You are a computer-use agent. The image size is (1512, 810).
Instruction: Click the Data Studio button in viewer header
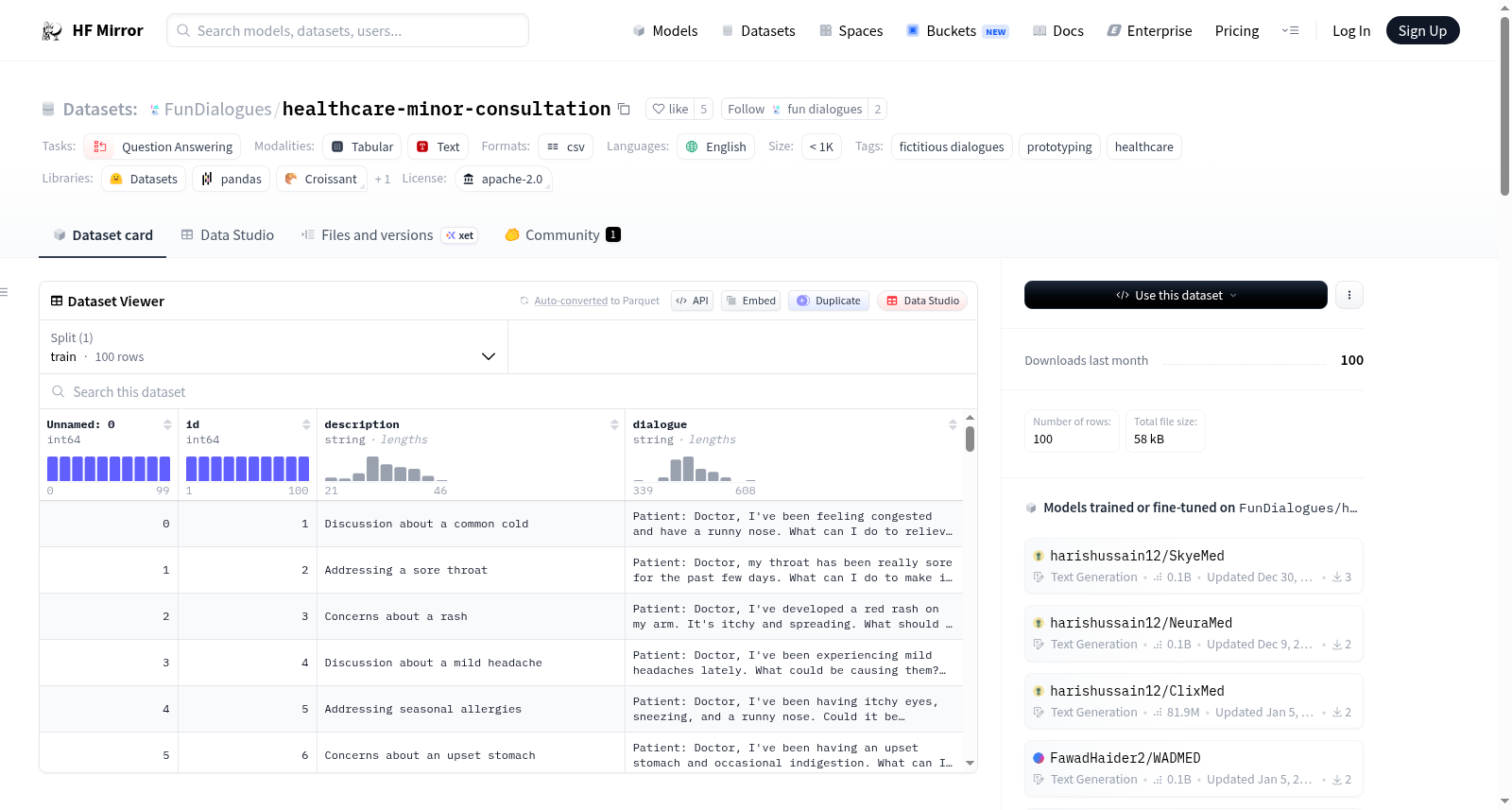point(922,301)
